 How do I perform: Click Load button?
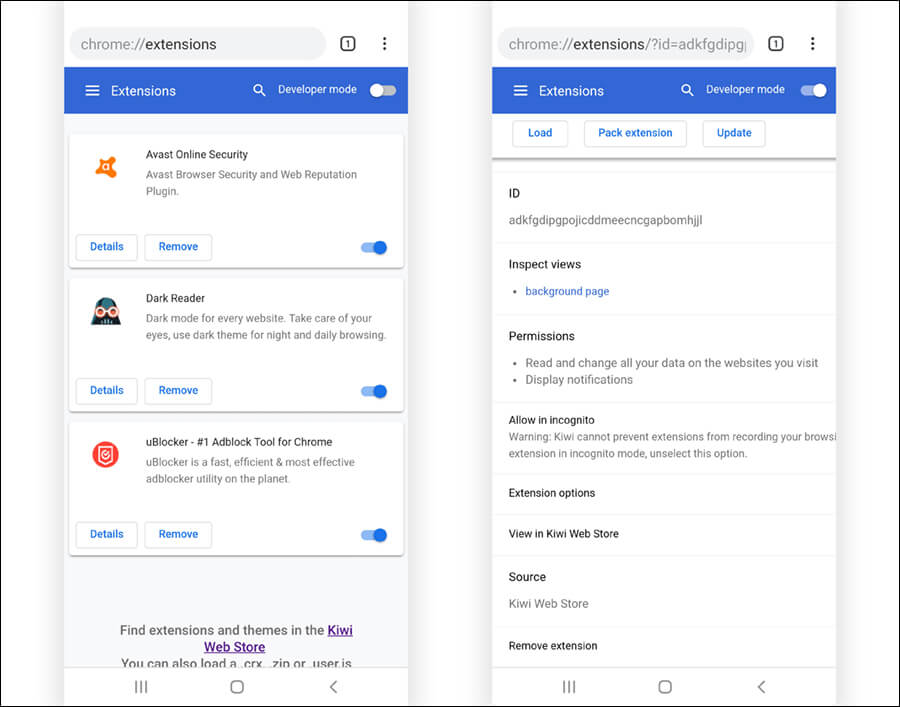point(540,133)
